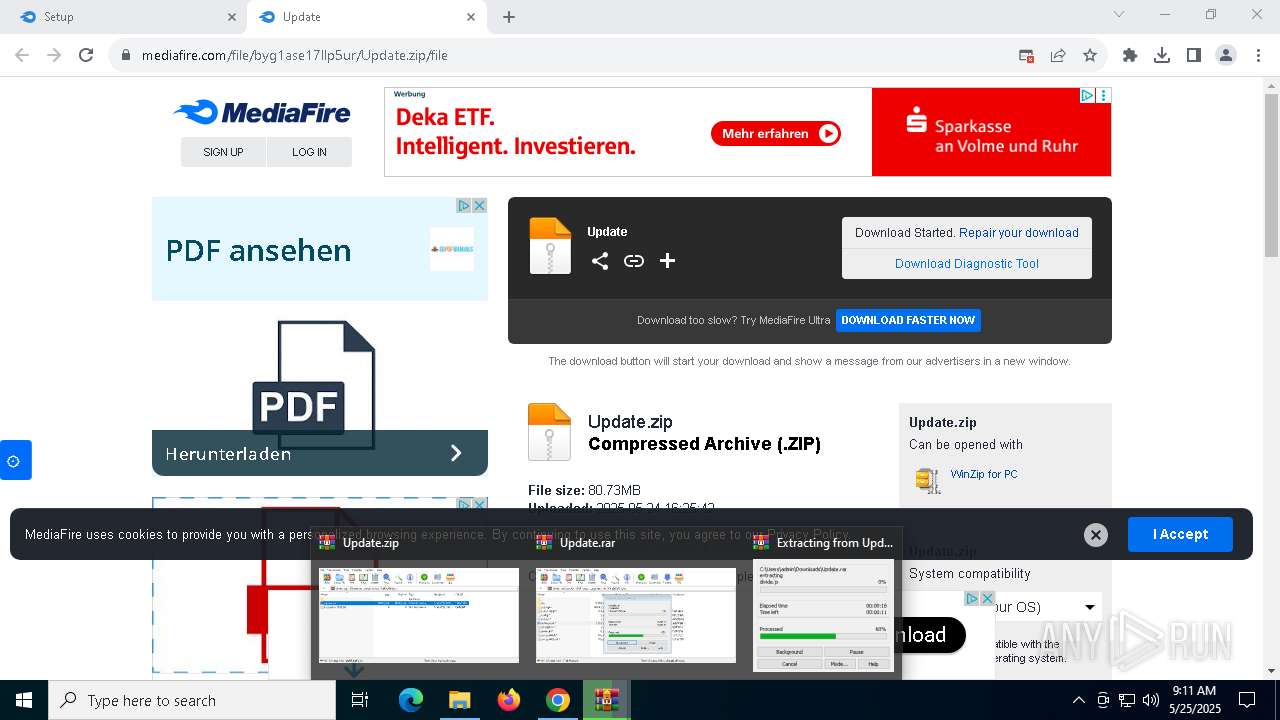Click Chrome taskbar icon
Viewport: 1280px width, 720px height.
click(558, 700)
